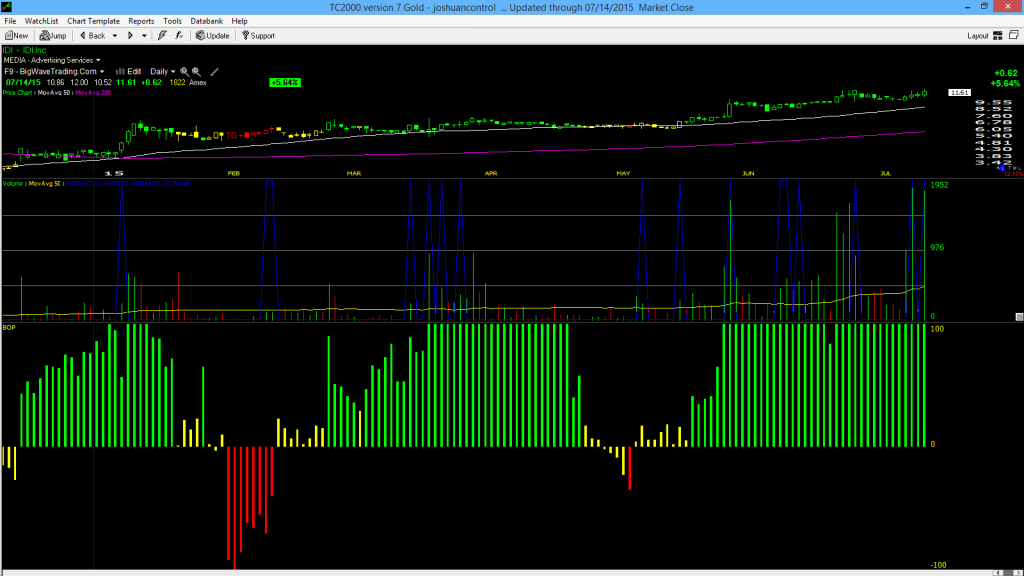Click the gray square at volume pane corner
This screenshot has width=1024, height=576.
click(x=1019, y=317)
